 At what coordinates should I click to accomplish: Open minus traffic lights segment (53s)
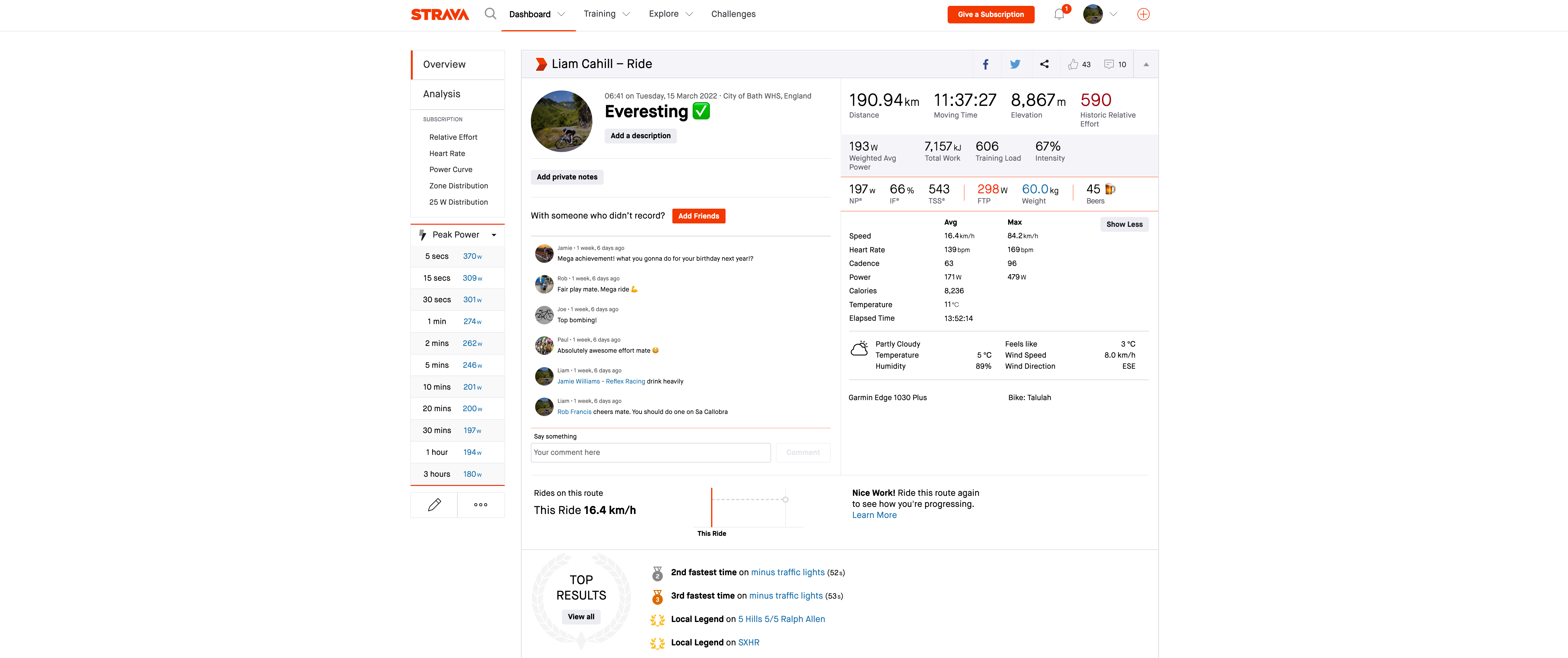click(x=785, y=596)
